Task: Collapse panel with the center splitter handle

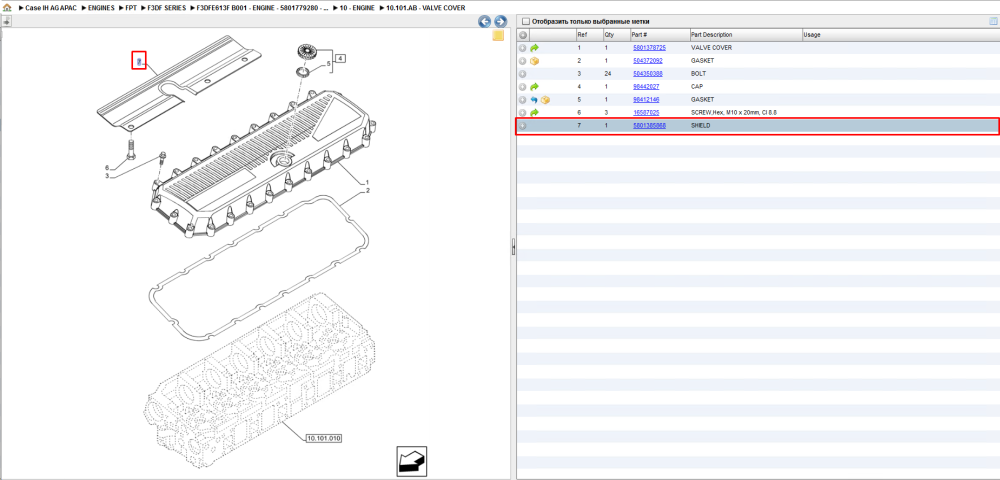Action: [x=513, y=247]
